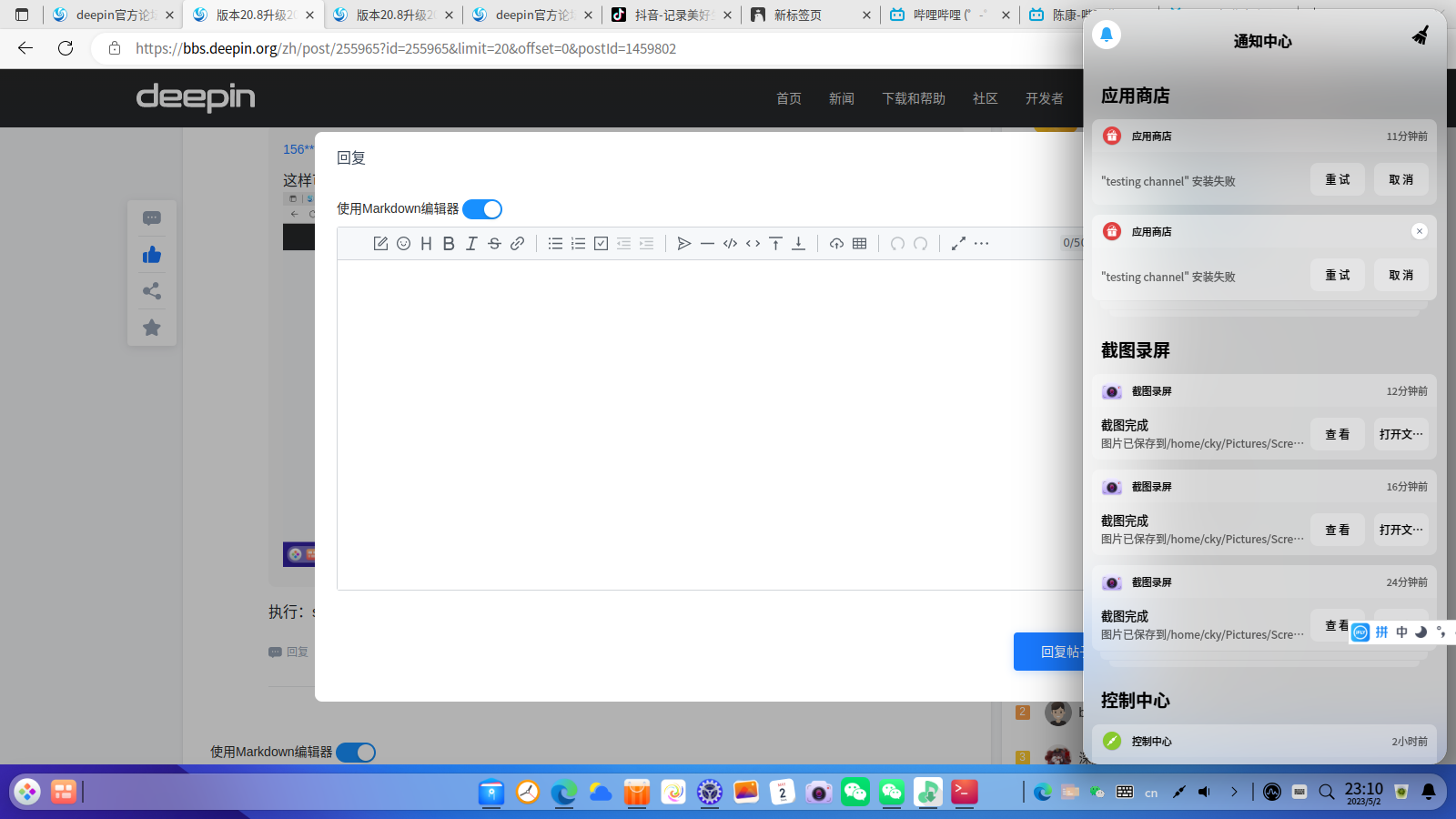Undo the last edit in the editor

point(898,243)
